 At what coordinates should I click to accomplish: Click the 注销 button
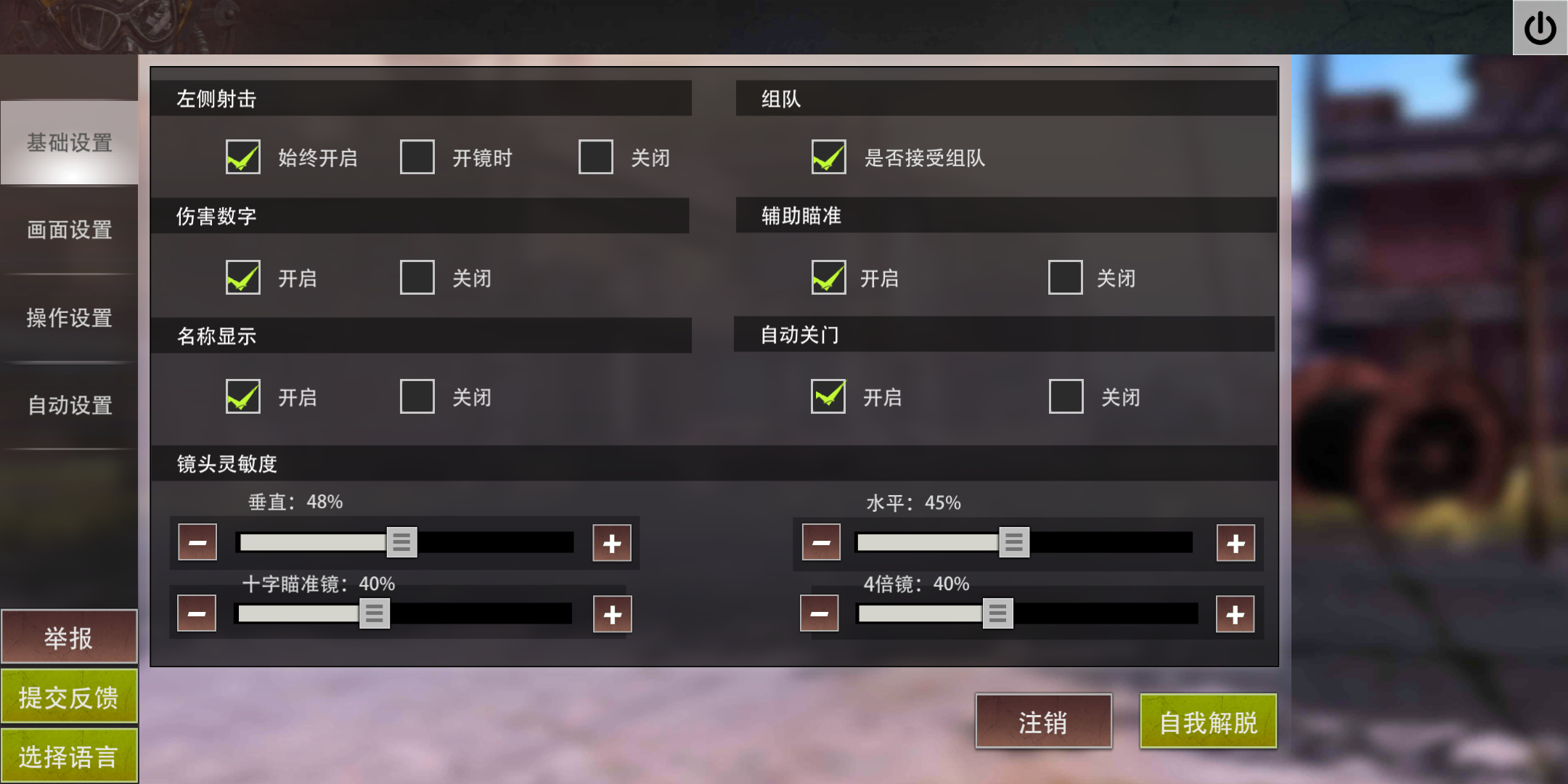point(1043,722)
